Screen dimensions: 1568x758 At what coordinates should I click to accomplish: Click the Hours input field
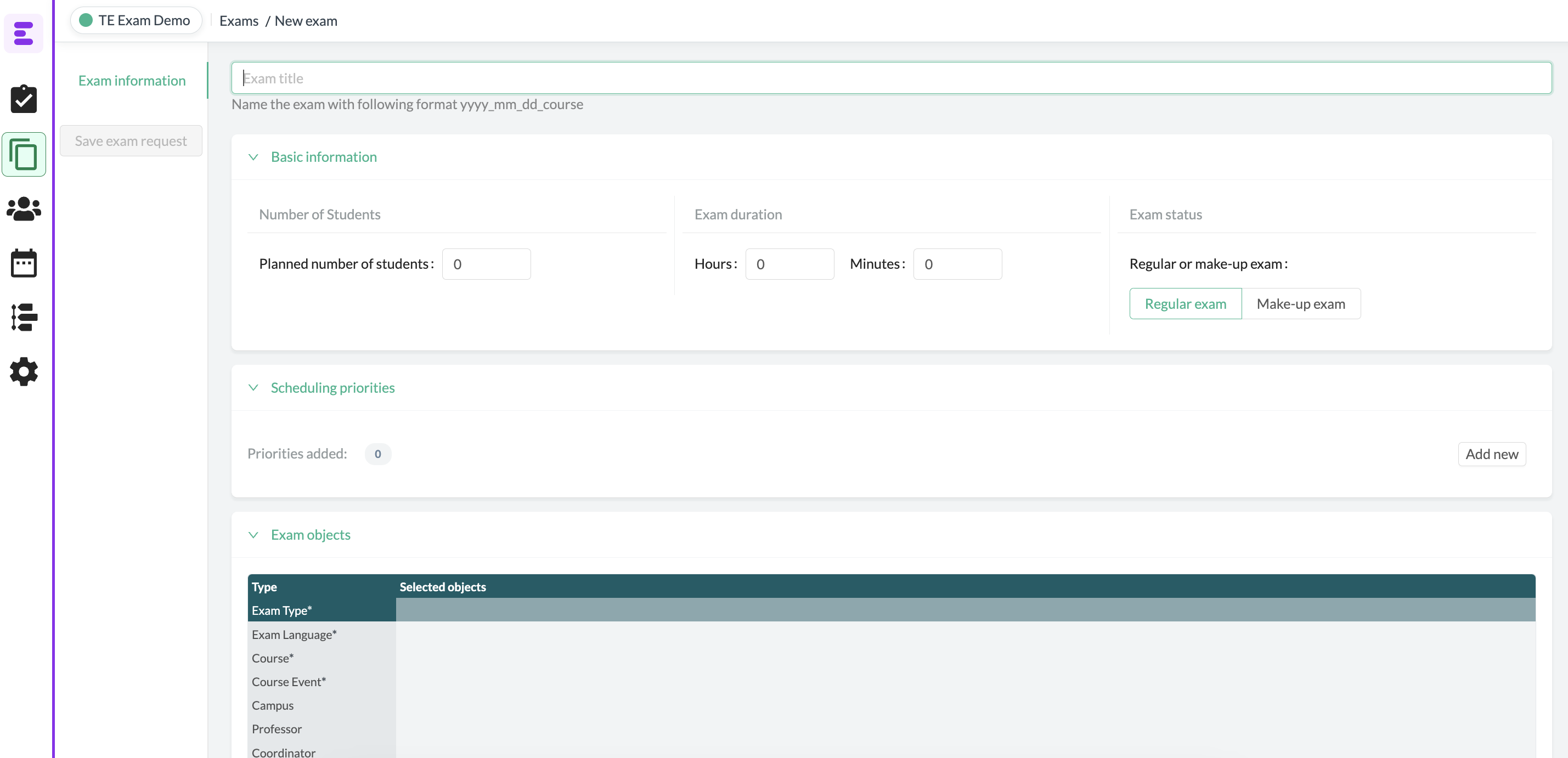pos(789,264)
